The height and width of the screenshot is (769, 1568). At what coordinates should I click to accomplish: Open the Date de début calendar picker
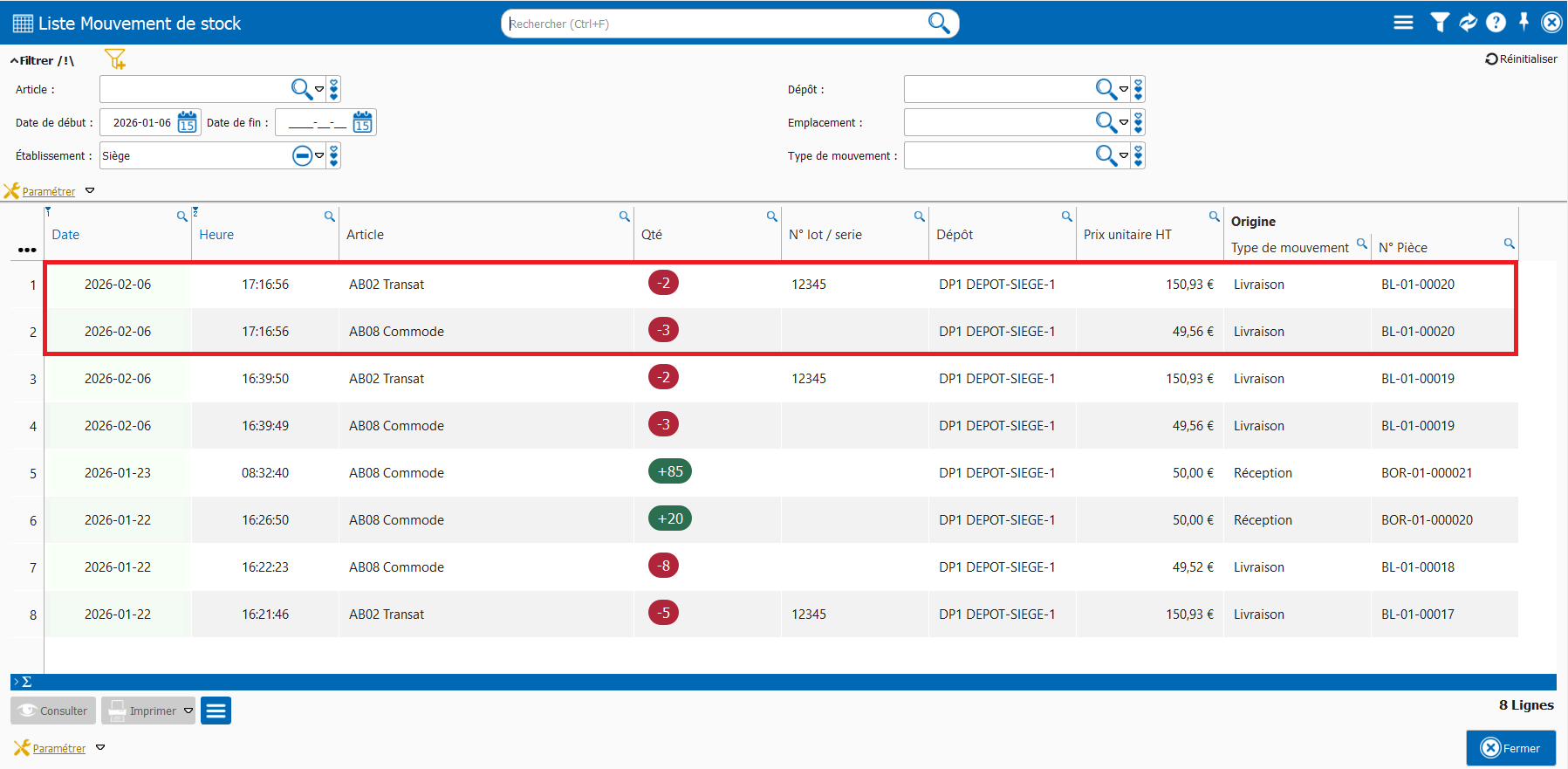point(187,122)
